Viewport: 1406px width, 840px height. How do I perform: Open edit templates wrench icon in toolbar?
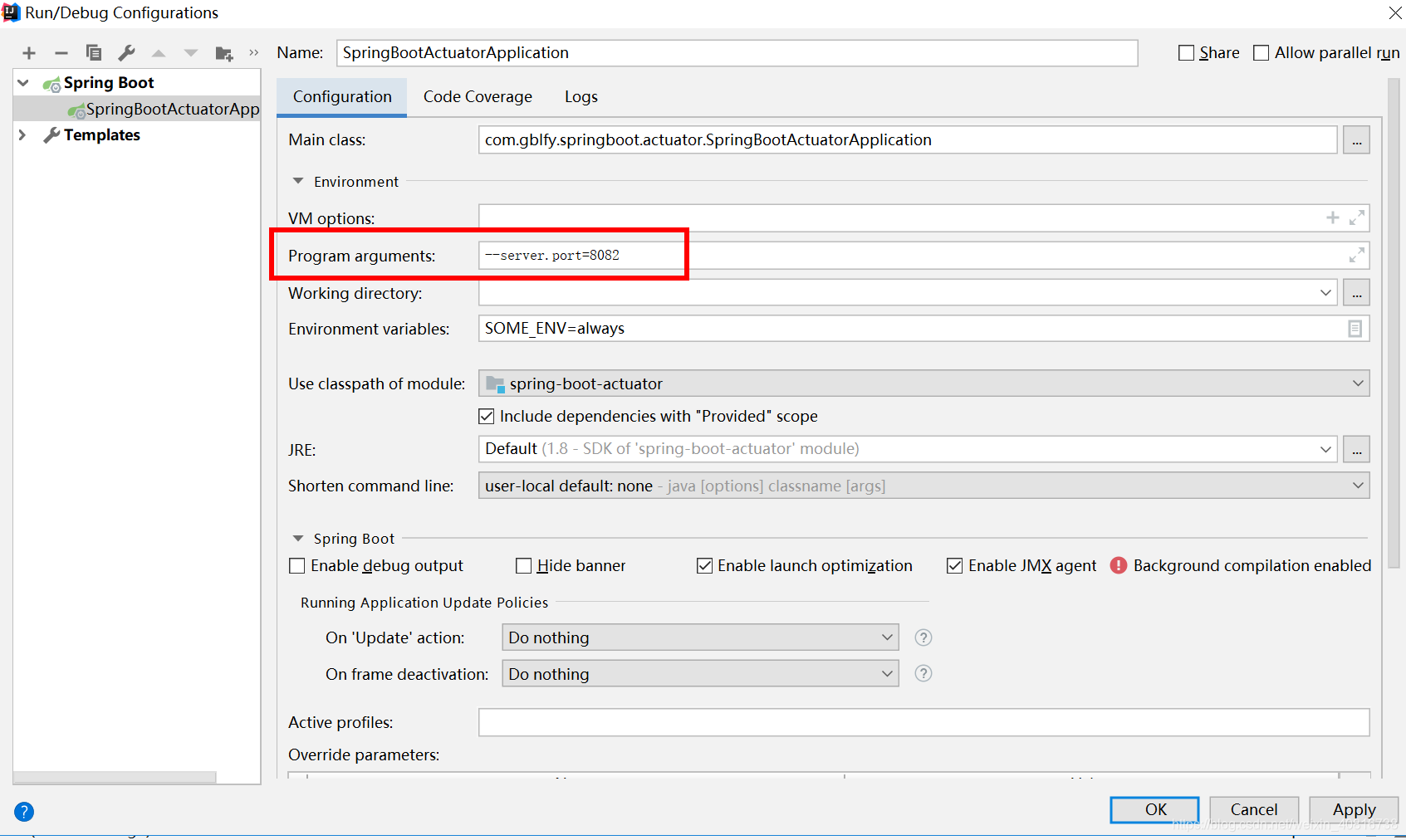coord(126,53)
